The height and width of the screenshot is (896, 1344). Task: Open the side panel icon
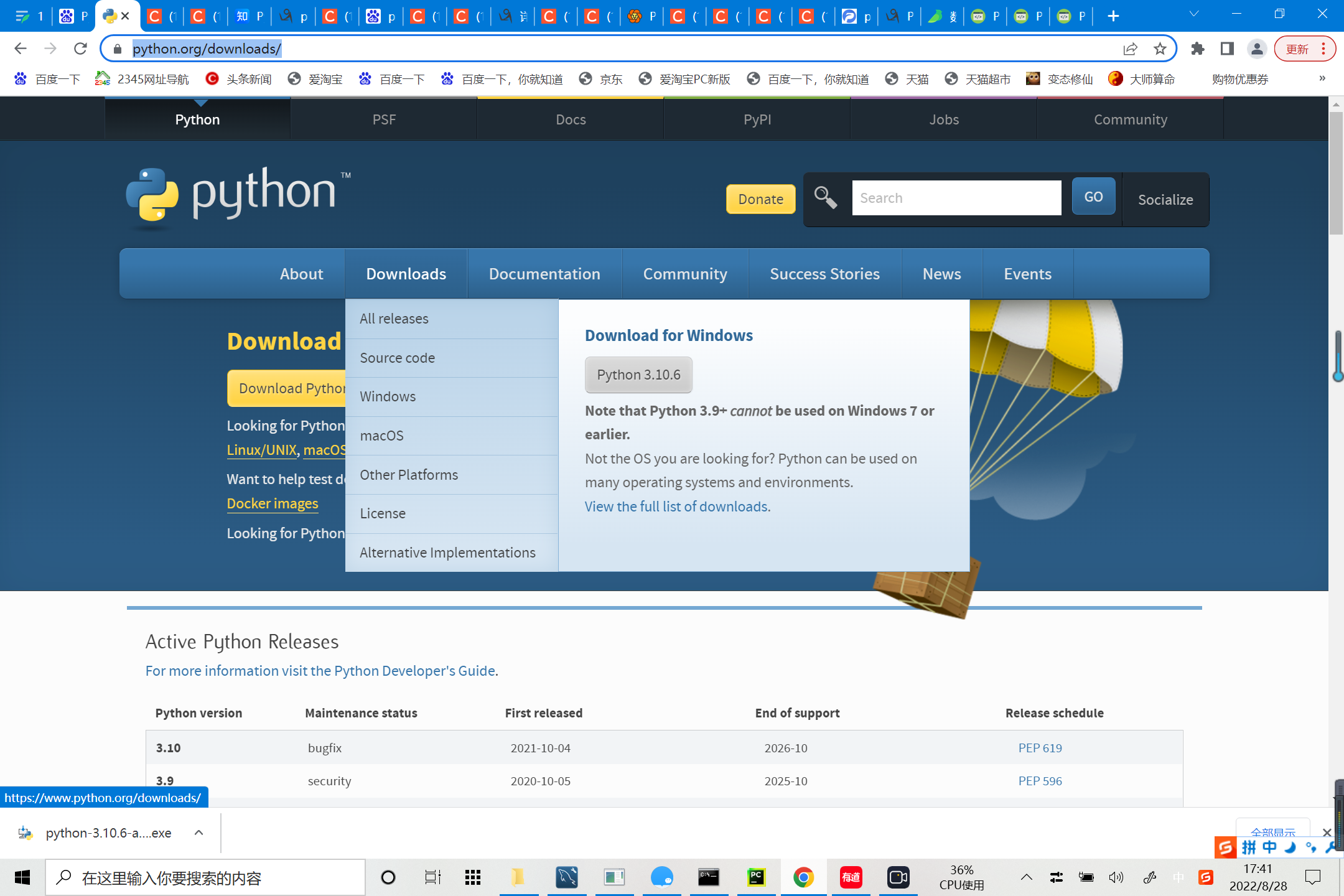pos(1227,49)
